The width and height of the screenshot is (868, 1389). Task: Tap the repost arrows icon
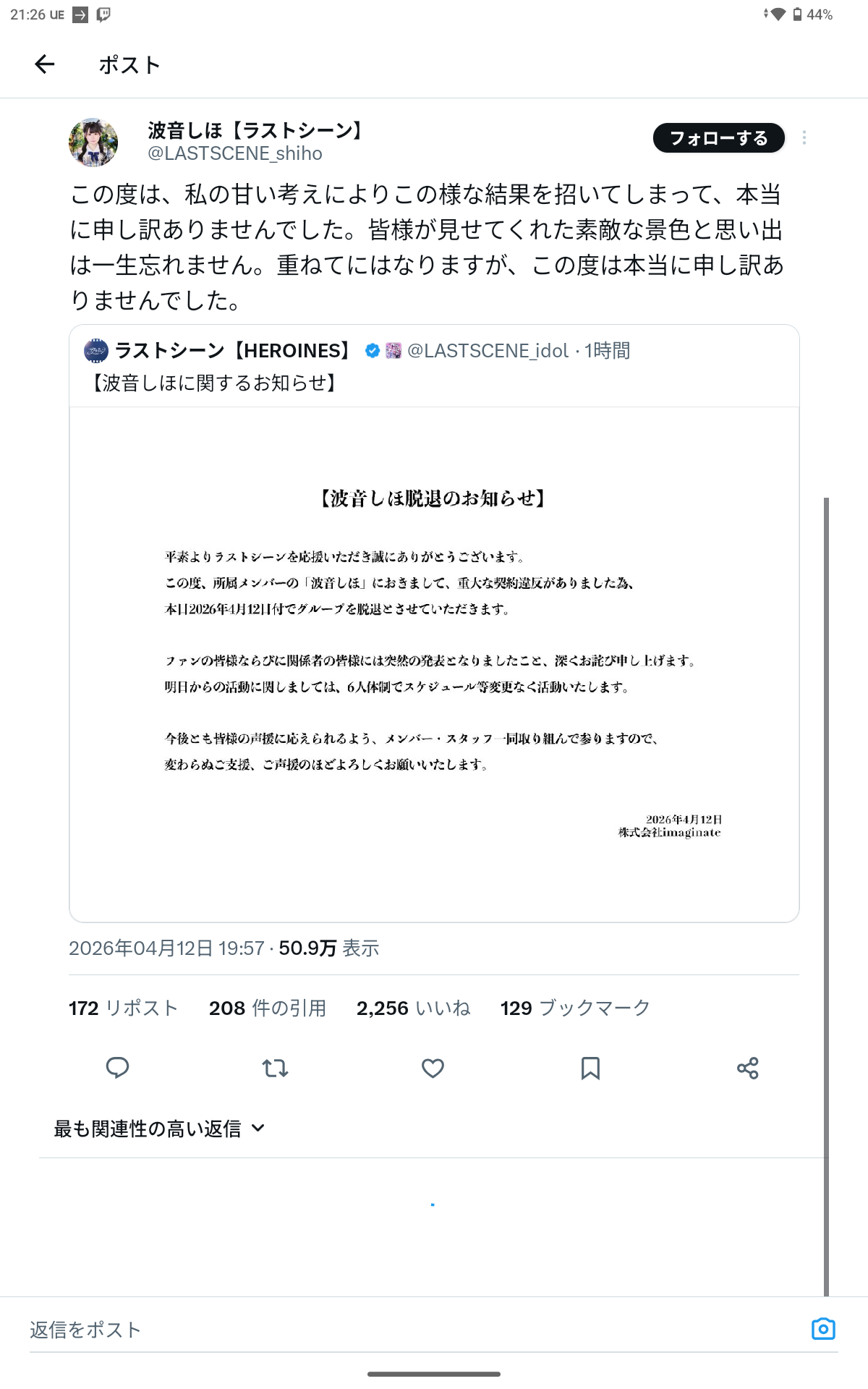click(275, 1068)
